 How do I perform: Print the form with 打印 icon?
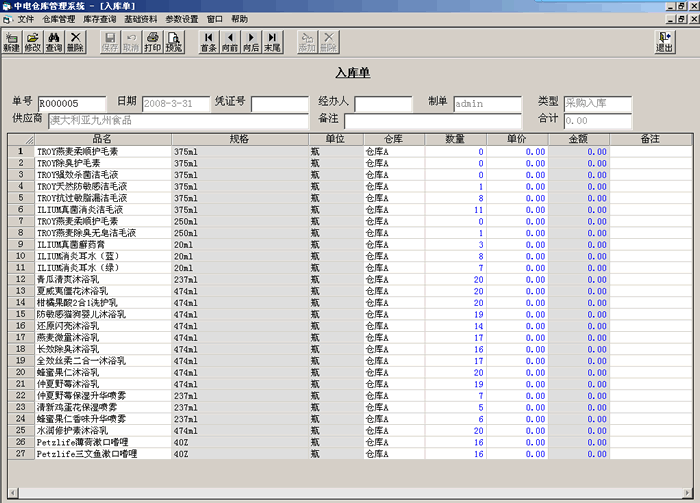tap(153, 42)
